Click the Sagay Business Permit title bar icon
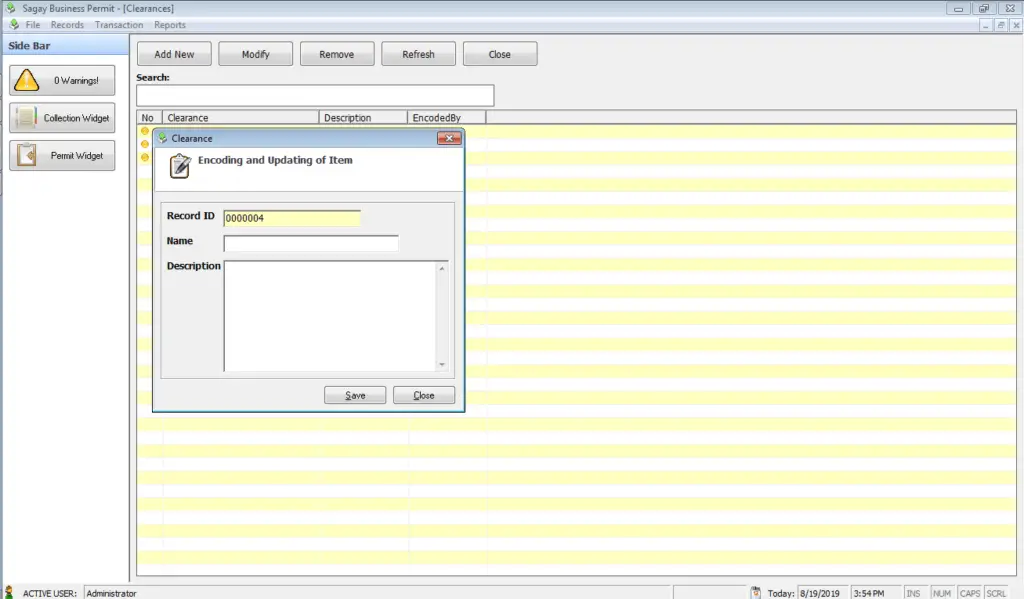This screenshot has height=599, width=1024. point(10,7)
